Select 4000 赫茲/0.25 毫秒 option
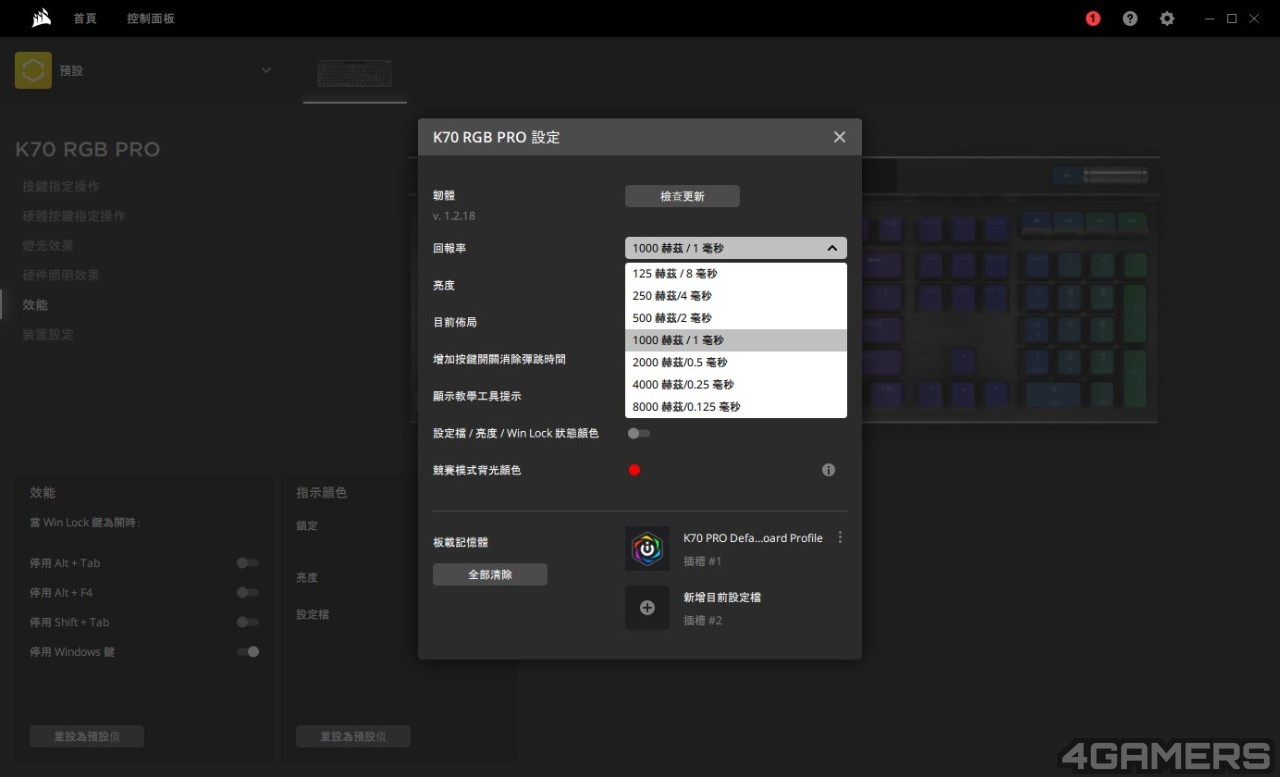 pos(736,384)
